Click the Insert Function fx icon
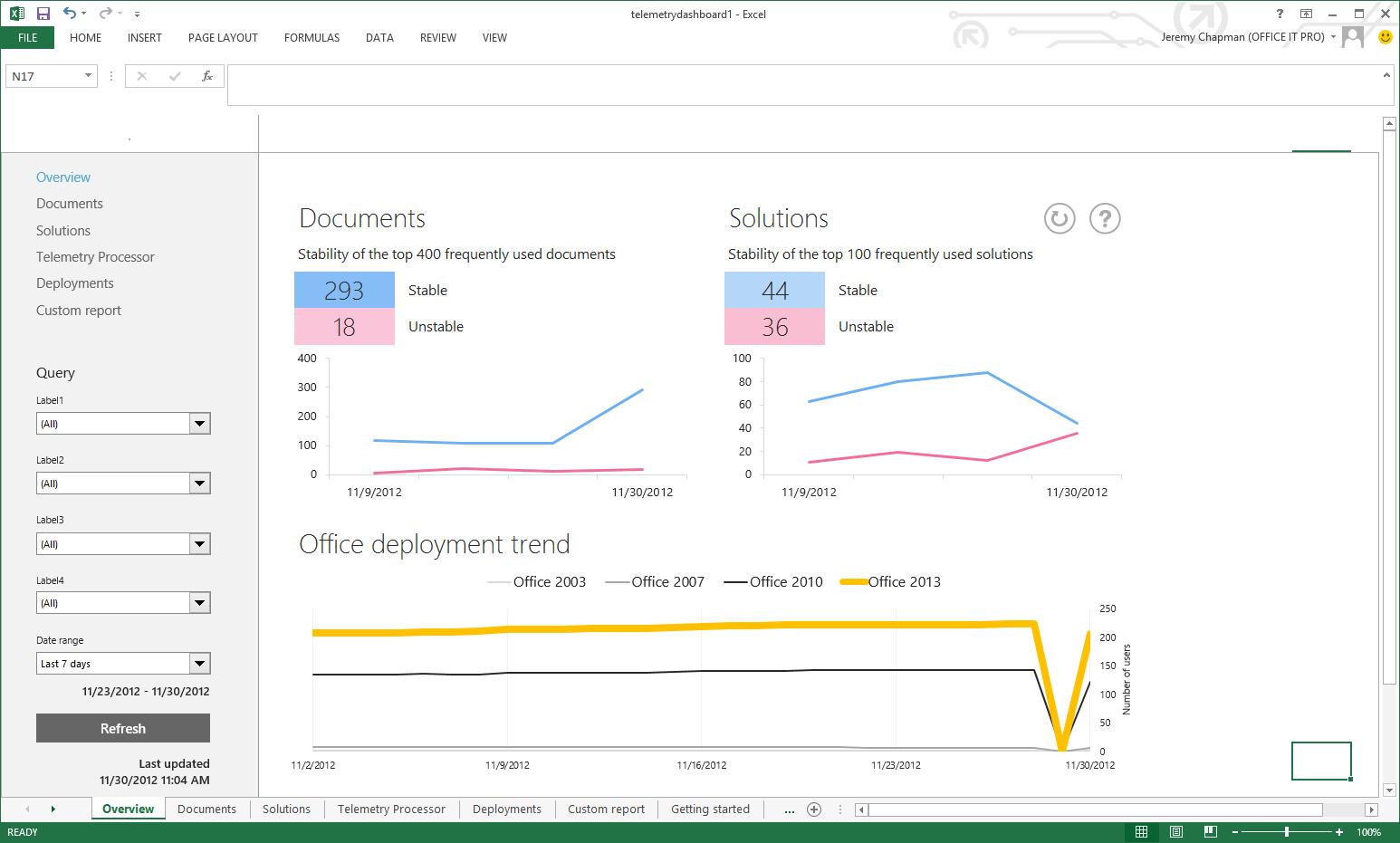This screenshot has width=1400, height=843. click(x=207, y=76)
